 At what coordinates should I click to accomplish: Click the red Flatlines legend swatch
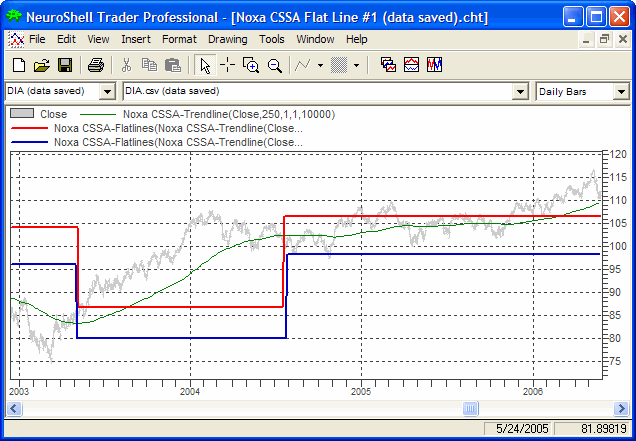click(29, 128)
